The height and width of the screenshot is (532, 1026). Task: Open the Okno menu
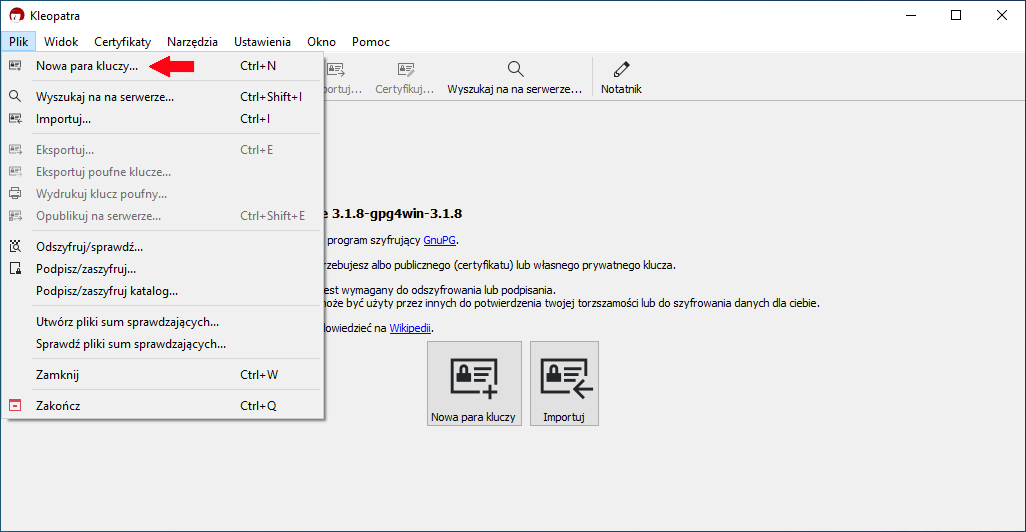click(x=321, y=42)
